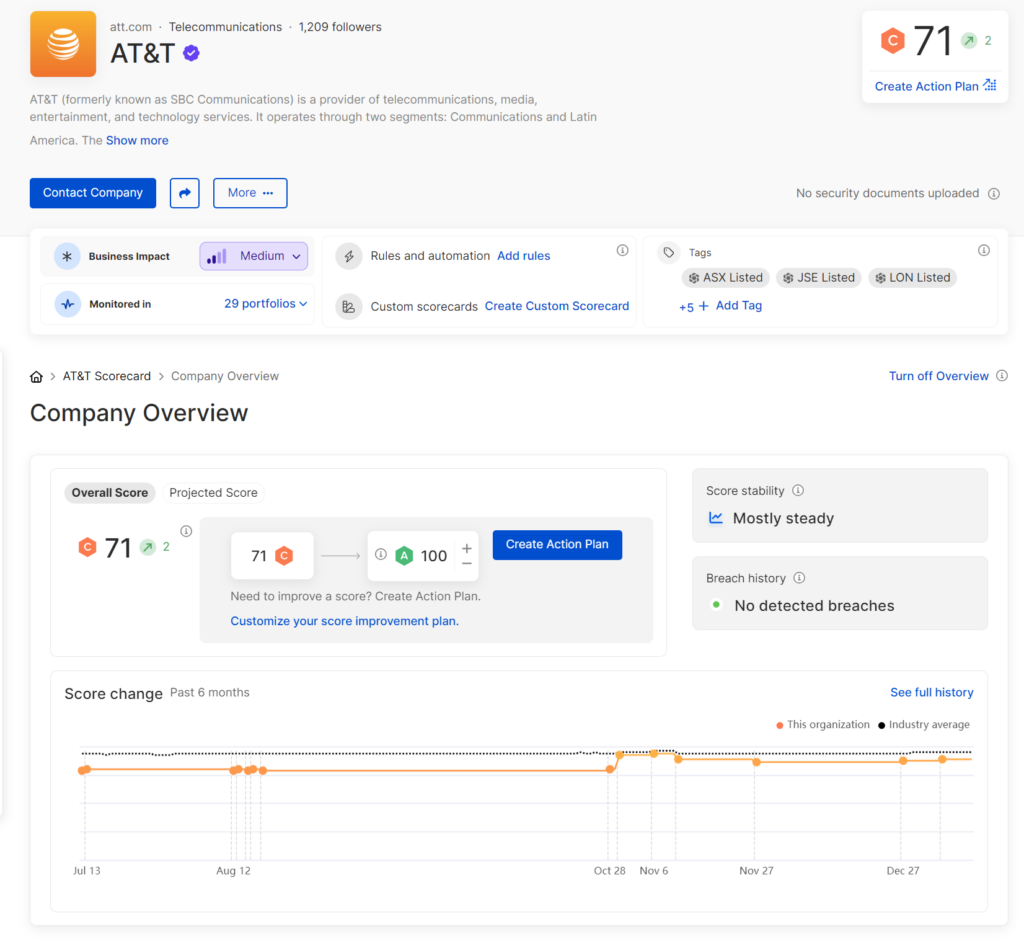Viewport: 1024px width, 947px height.
Task: Click the verified badge next to AT&T
Action: [x=191, y=53]
